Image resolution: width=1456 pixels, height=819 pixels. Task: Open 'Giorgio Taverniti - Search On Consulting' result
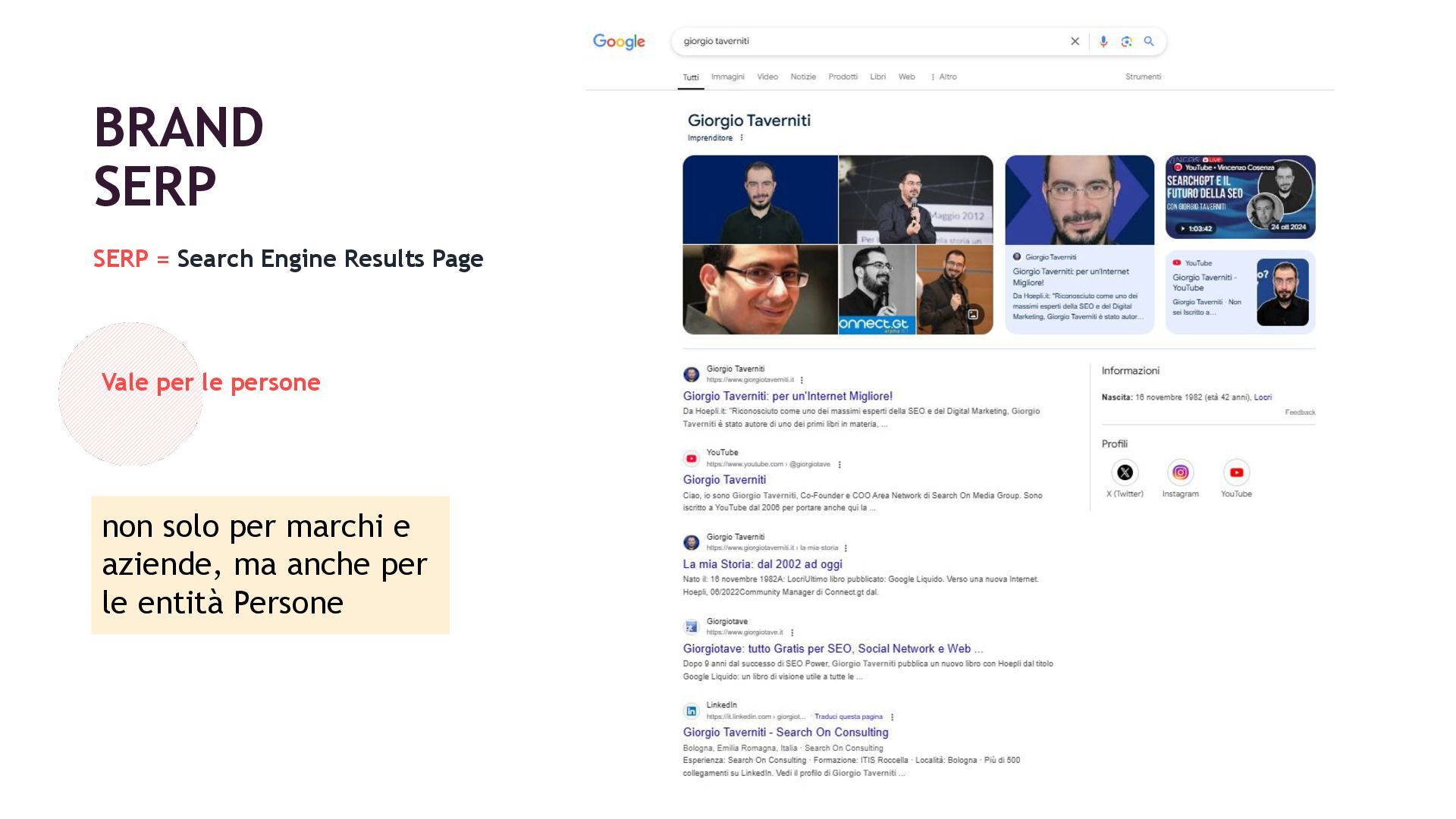point(785,733)
